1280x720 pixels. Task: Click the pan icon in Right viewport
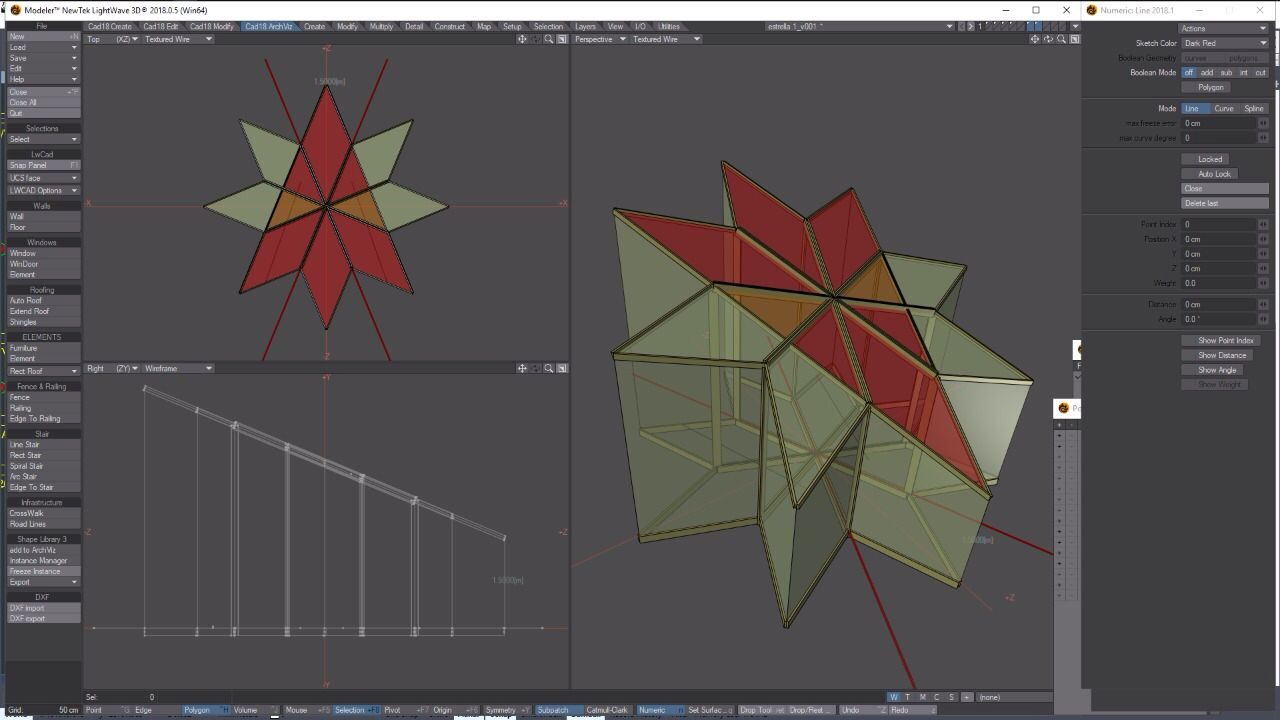click(522, 368)
